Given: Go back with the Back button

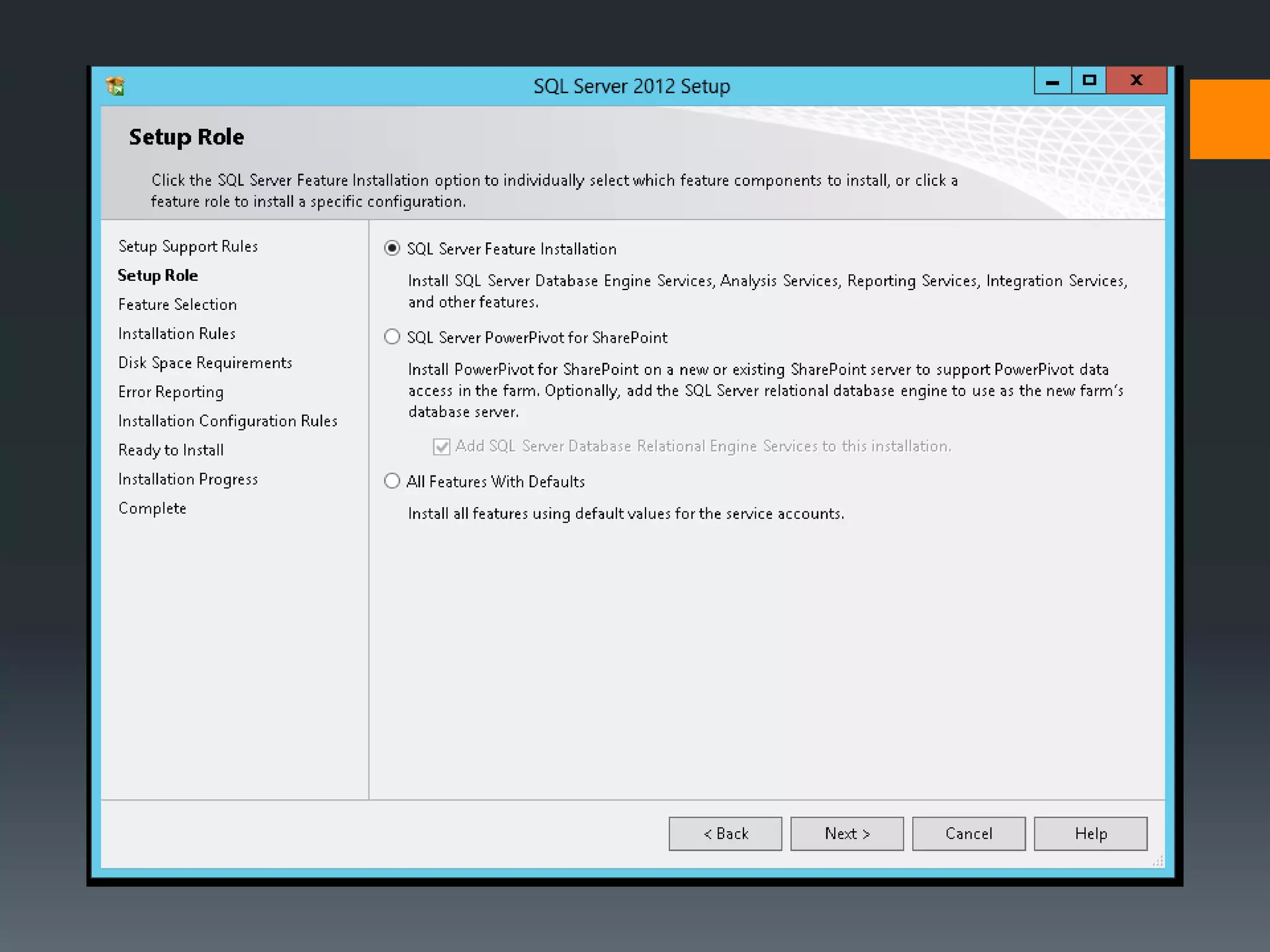Looking at the screenshot, I should (x=725, y=834).
